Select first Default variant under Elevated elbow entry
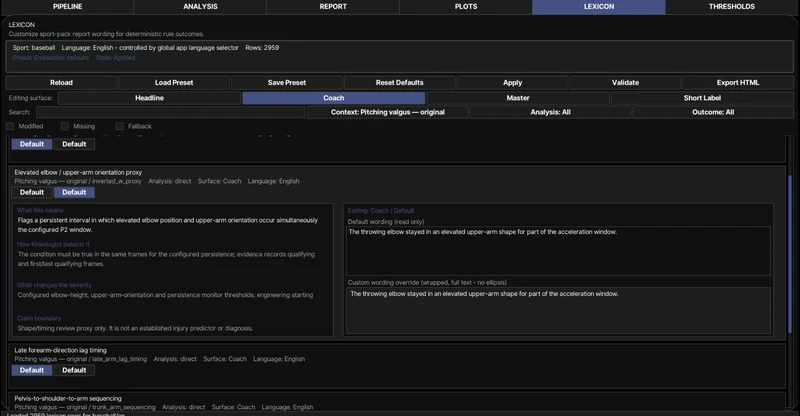 (32, 192)
